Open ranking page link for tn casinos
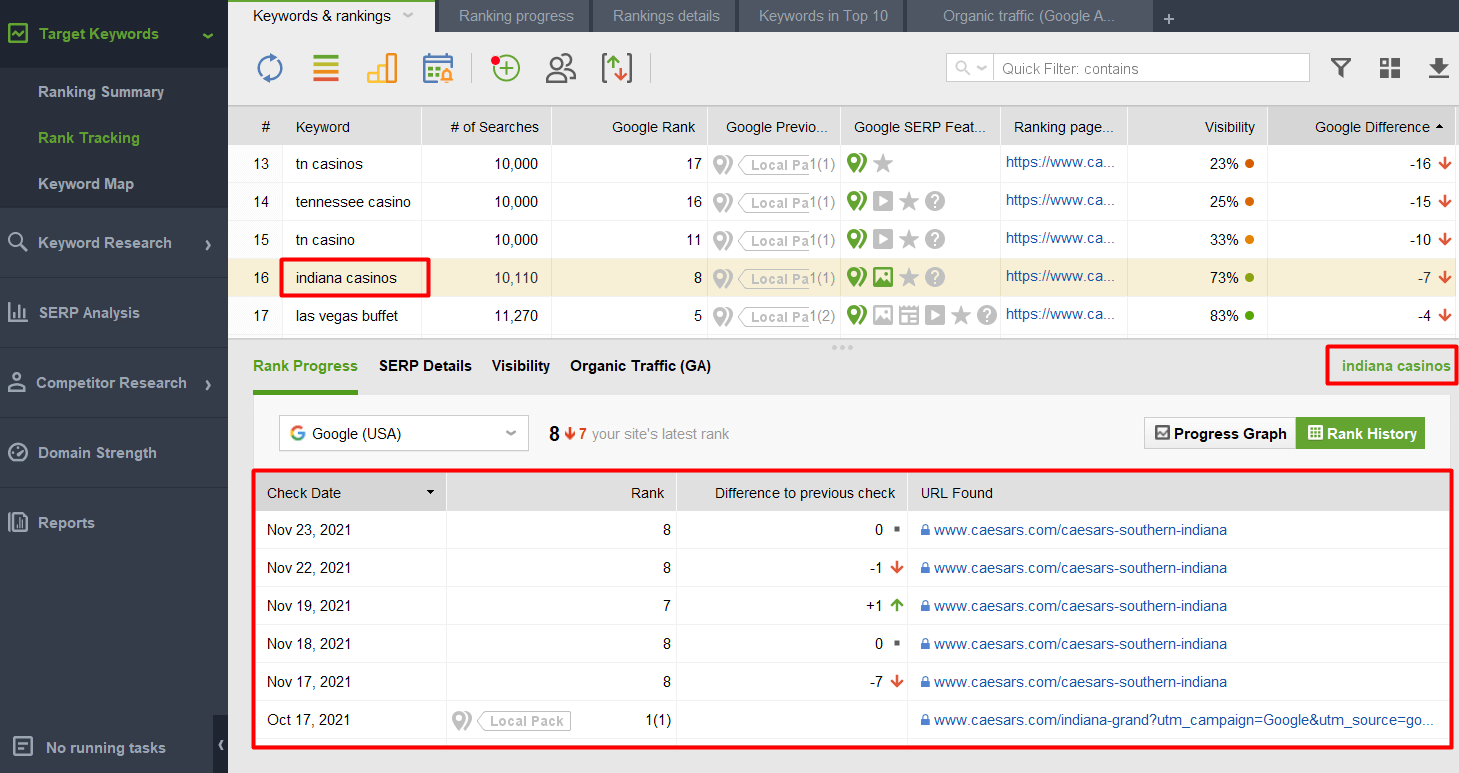Screen dimensions: 1459x773 pos(1060,162)
